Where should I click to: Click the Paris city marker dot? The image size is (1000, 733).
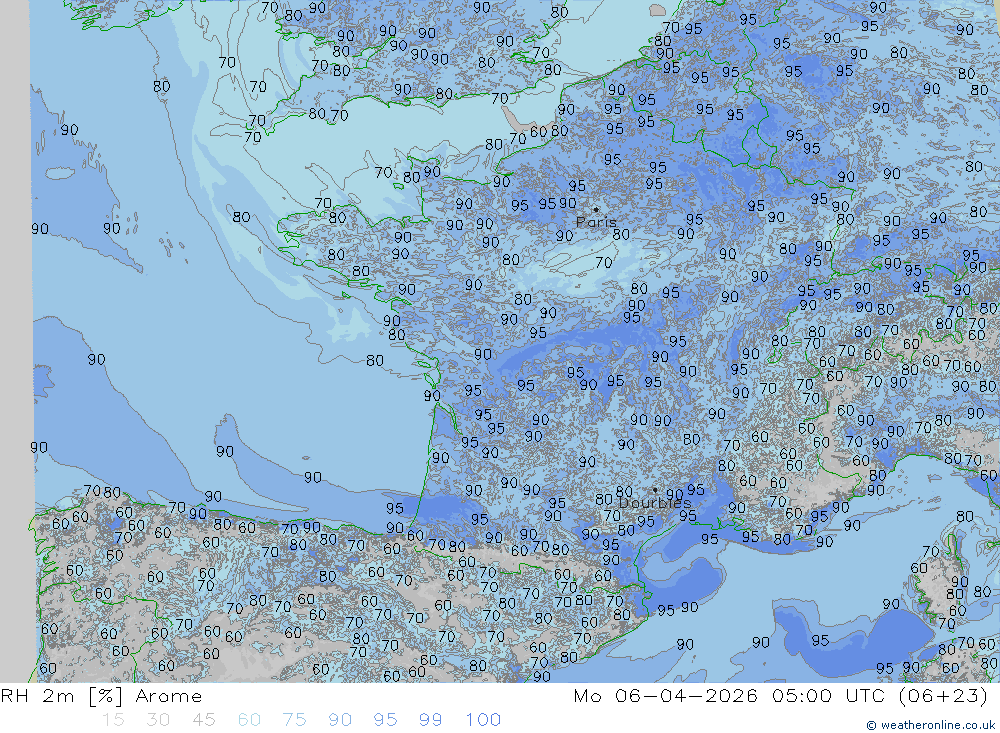click(x=596, y=210)
